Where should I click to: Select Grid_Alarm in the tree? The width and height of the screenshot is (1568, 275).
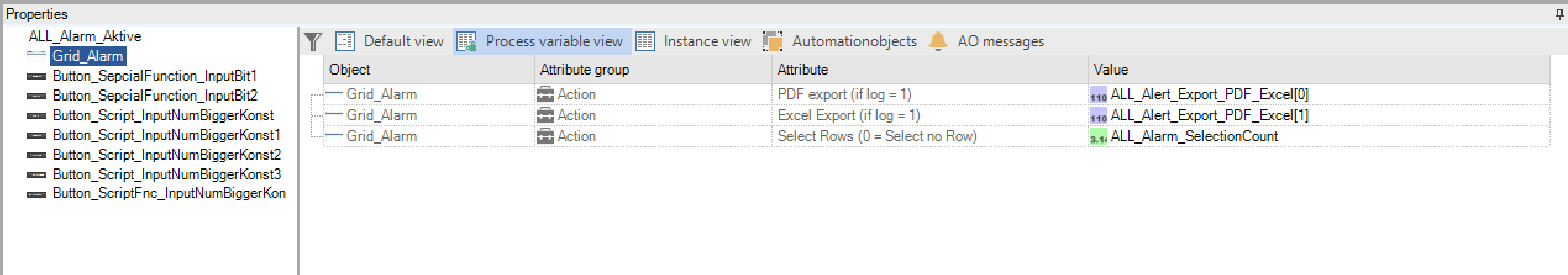click(88, 56)
